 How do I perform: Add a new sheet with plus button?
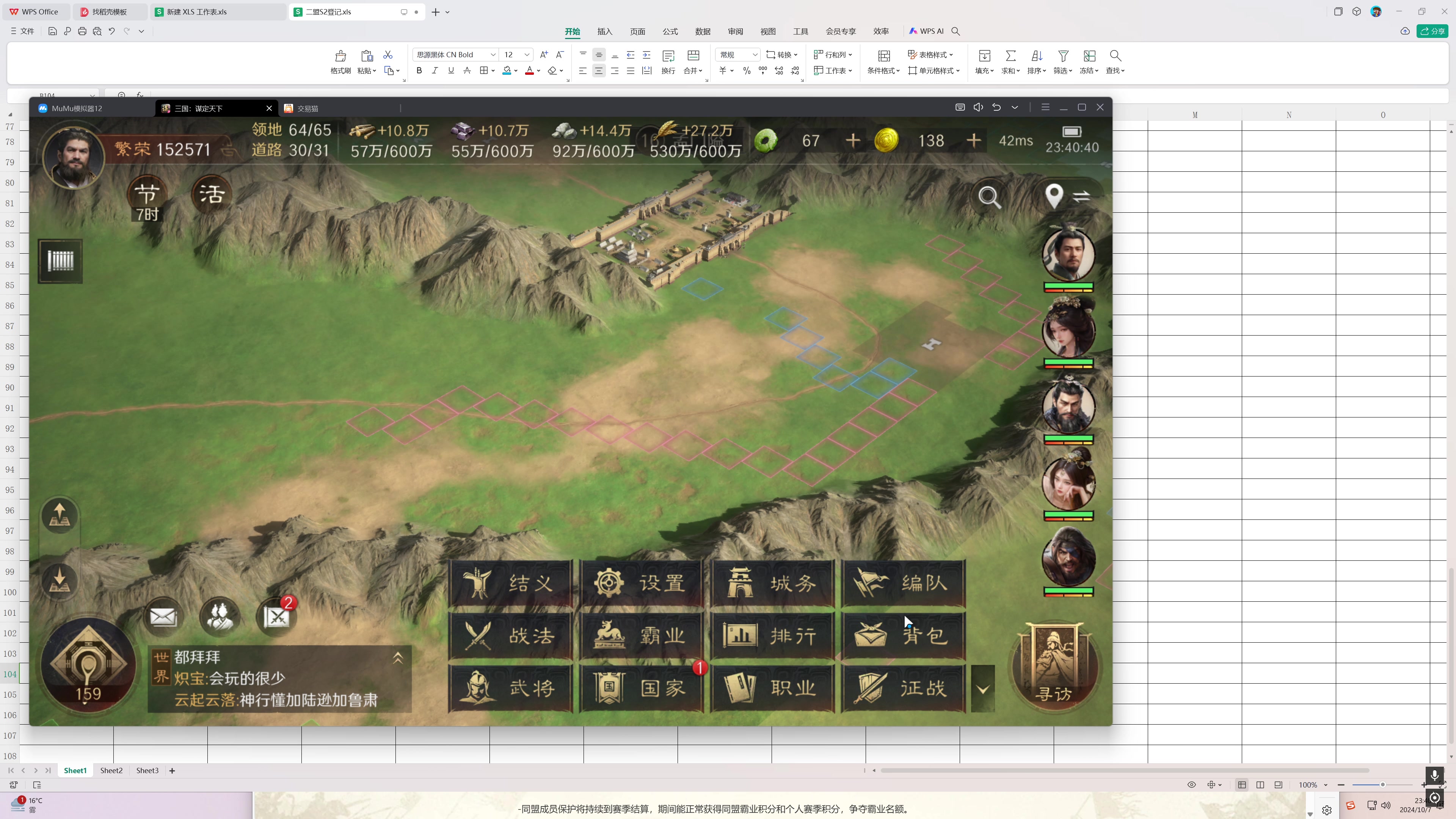click(172, 771)
